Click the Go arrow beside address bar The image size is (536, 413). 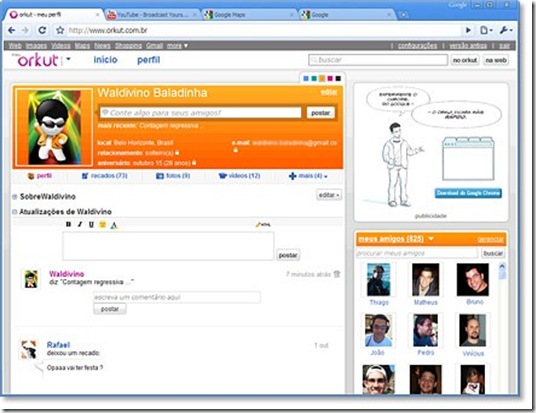tap(468, 30)
